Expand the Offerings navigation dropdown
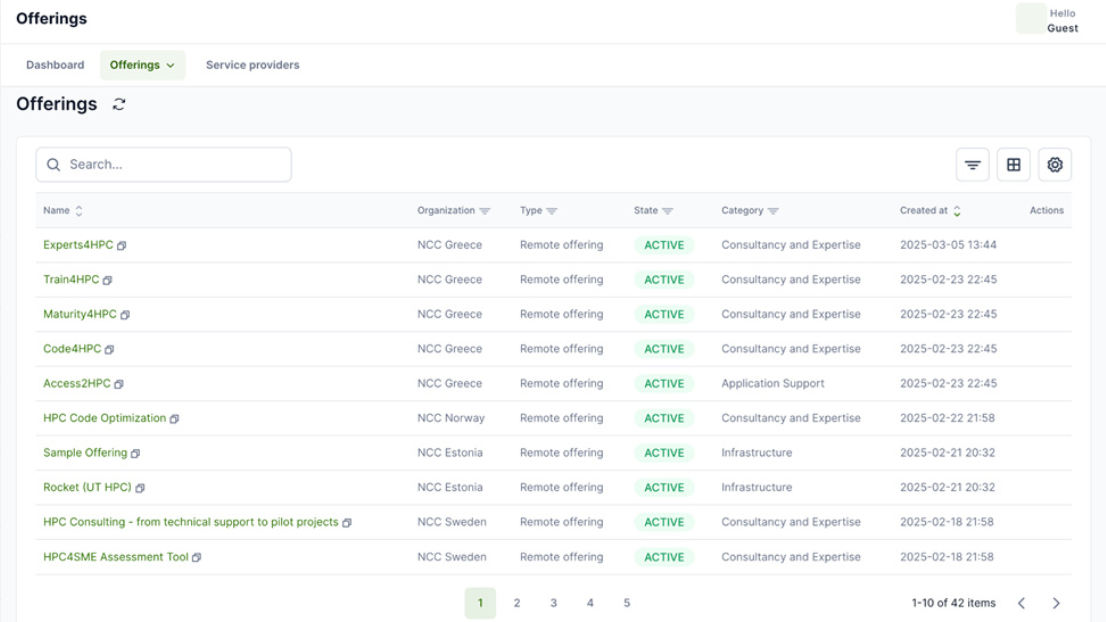This screenshot has height=622, width=1106. point(142,65)
